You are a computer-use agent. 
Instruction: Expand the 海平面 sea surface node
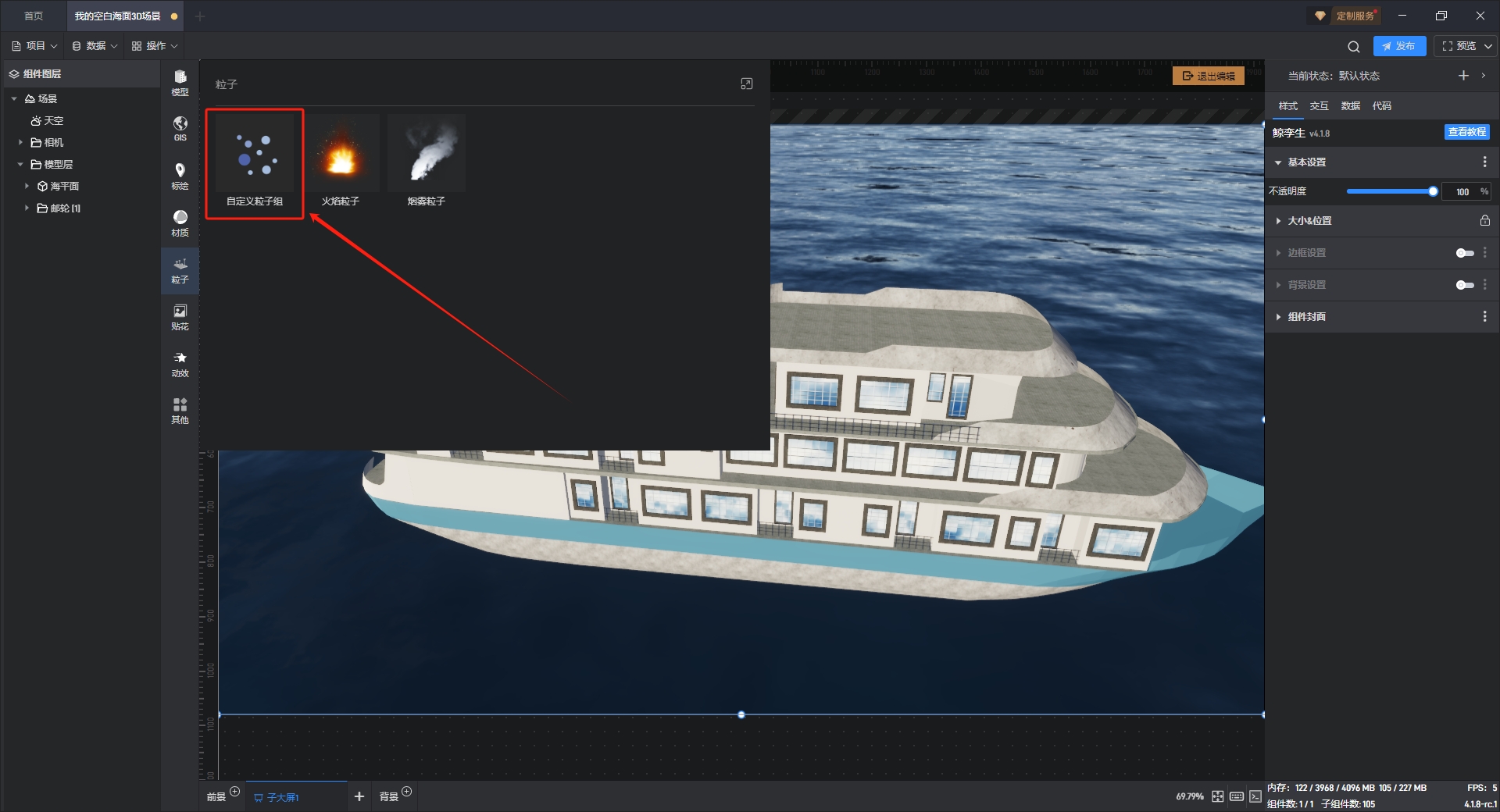pyautogui.click(x=27, y=186)
